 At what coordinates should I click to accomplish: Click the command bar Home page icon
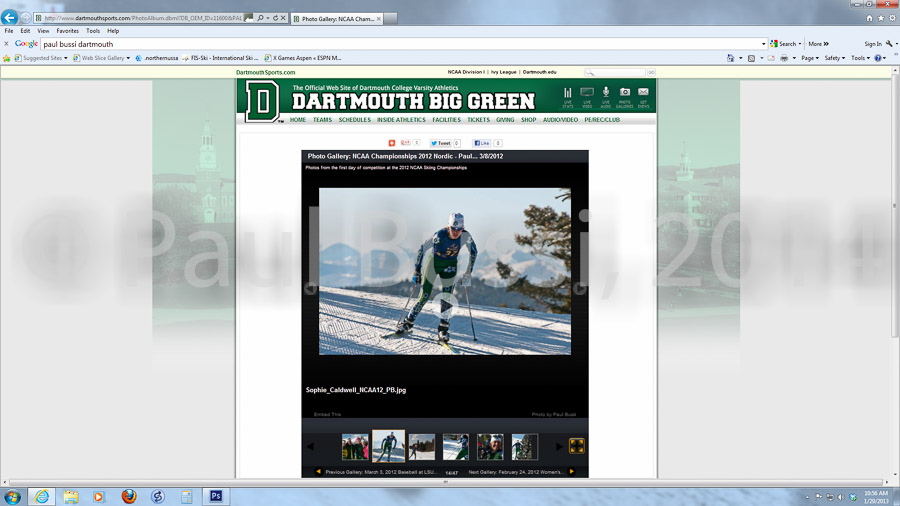(x=731, y=58)
